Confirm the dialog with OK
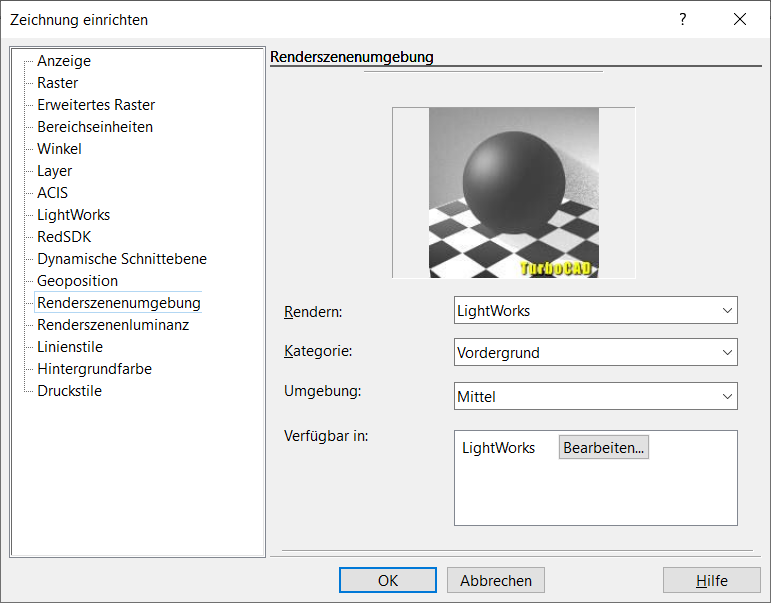The height and width of the screenshot is (603, 771). (387, 580)
